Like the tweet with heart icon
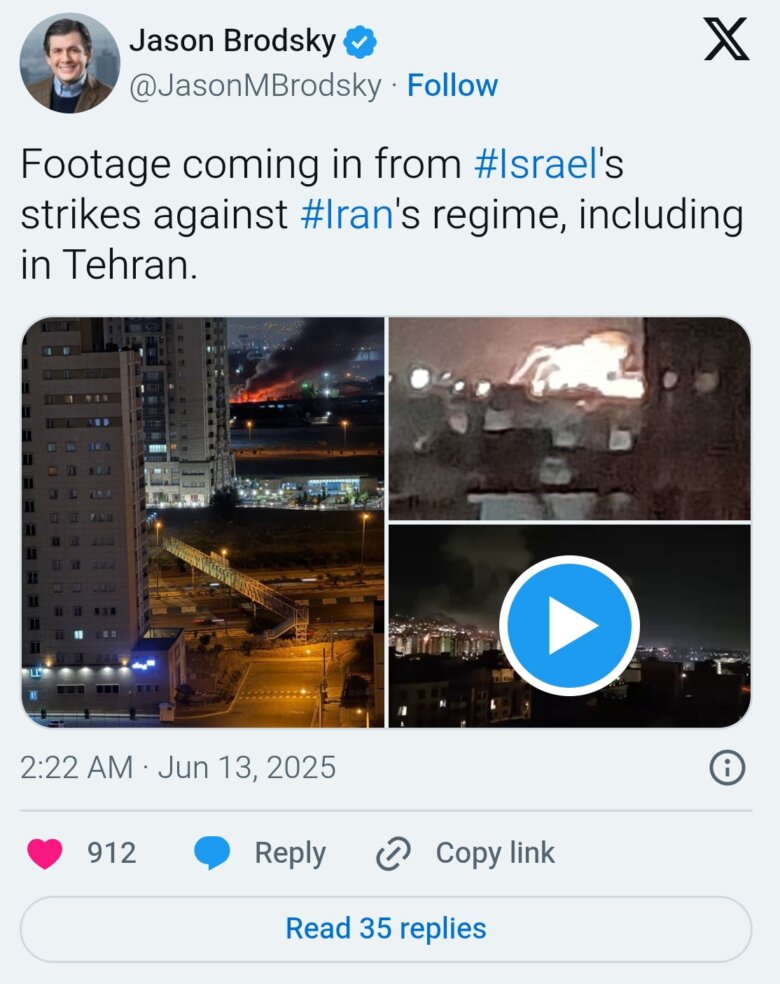 (x=45, y=853)
